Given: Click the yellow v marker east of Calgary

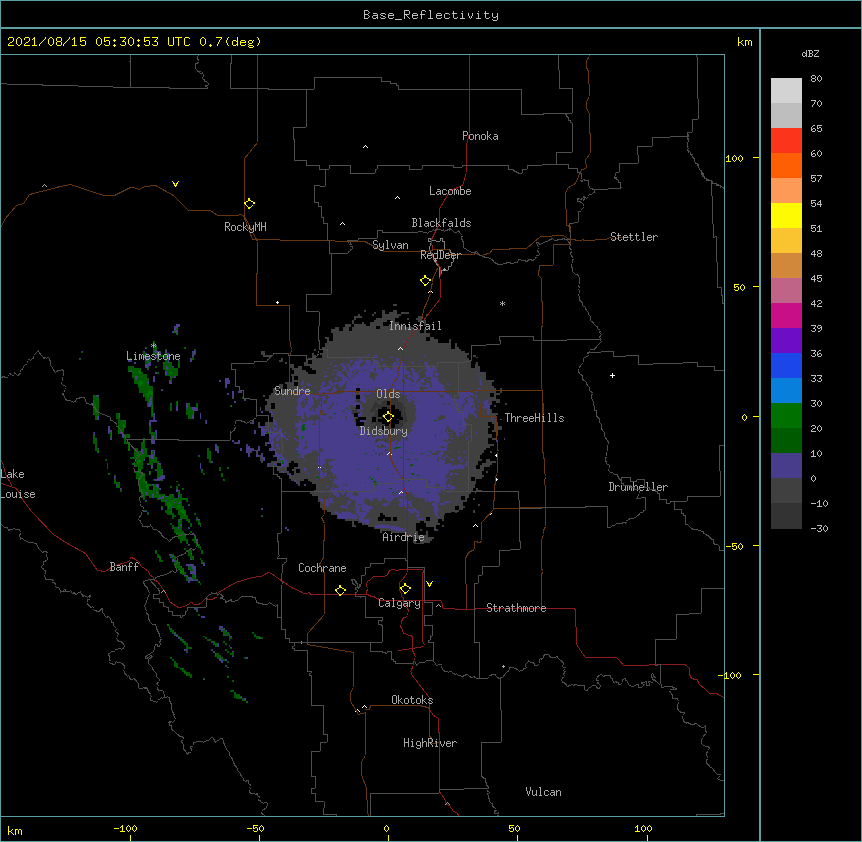Looking at the screenshot, I should (x=429, y=584).
